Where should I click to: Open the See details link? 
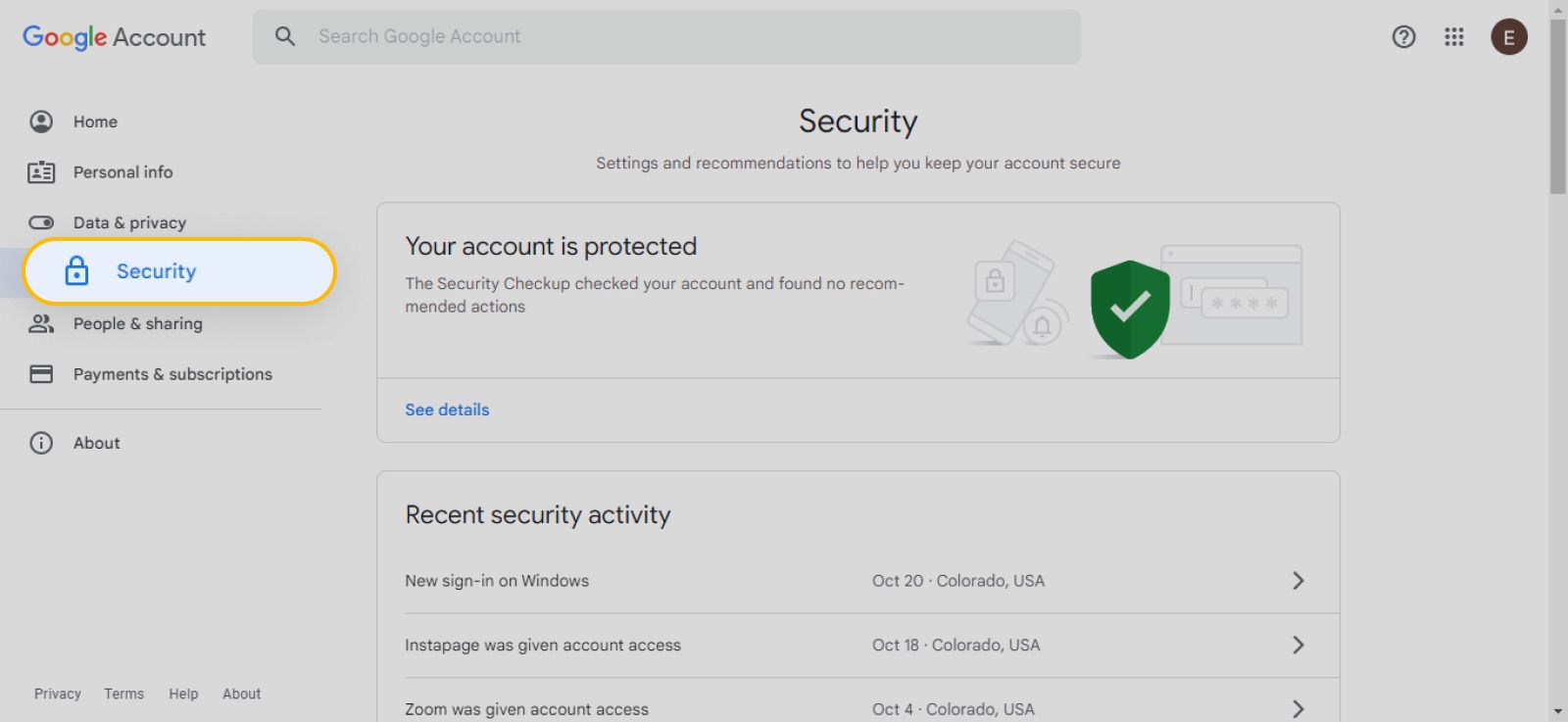[447, 409]
